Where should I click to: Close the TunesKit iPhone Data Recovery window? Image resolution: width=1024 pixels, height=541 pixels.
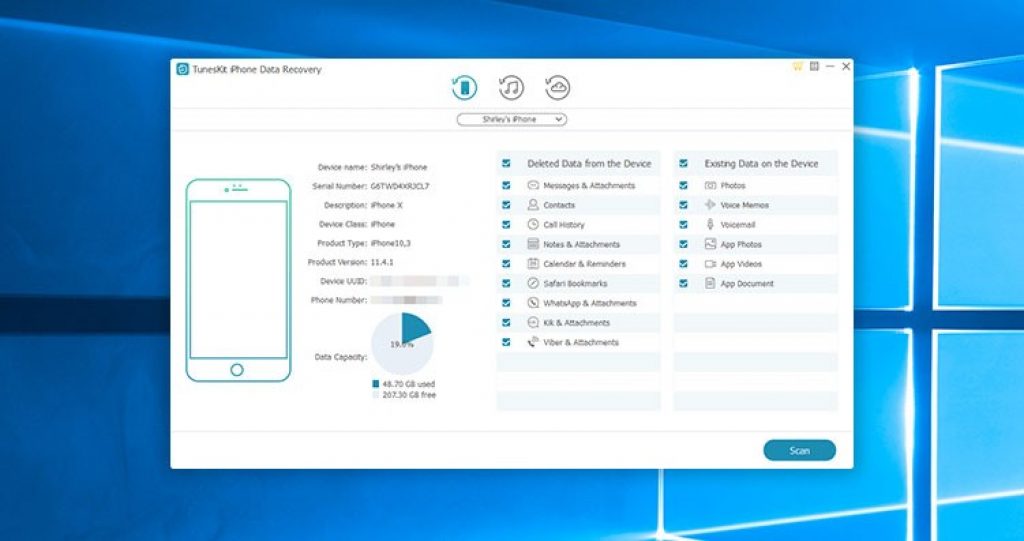click(846, 67)
